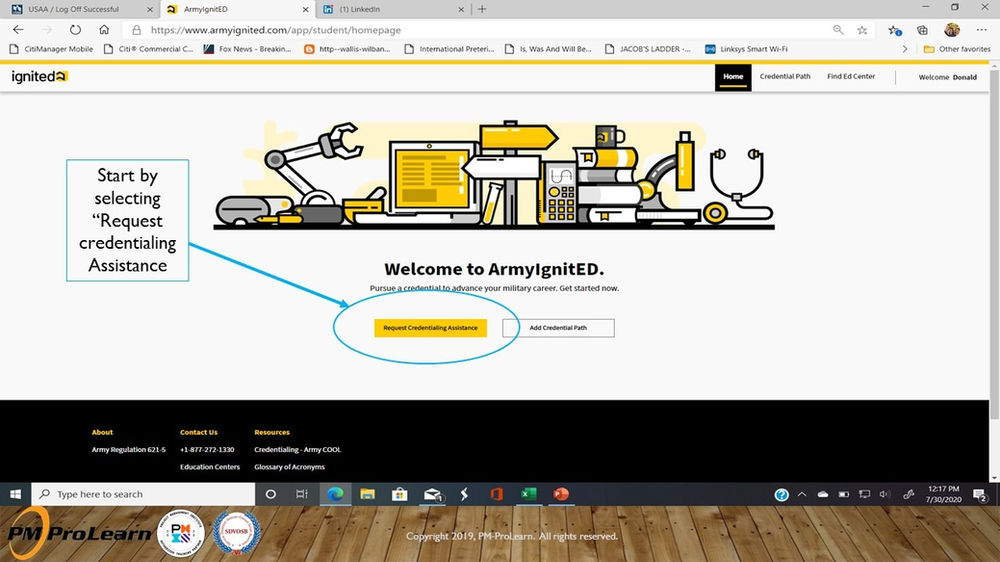
Task: Open Army Regulation 621-5 link
Action: coord(128,450)
